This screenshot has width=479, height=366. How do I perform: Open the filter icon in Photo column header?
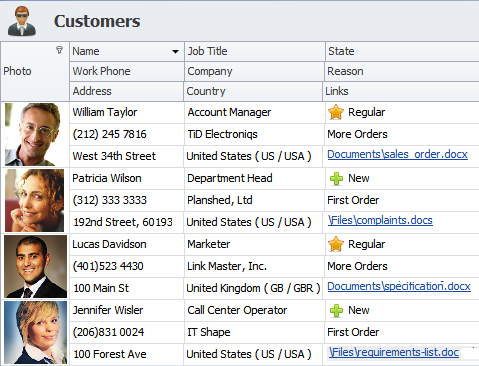pyautogui.click(x=59, y=50)
